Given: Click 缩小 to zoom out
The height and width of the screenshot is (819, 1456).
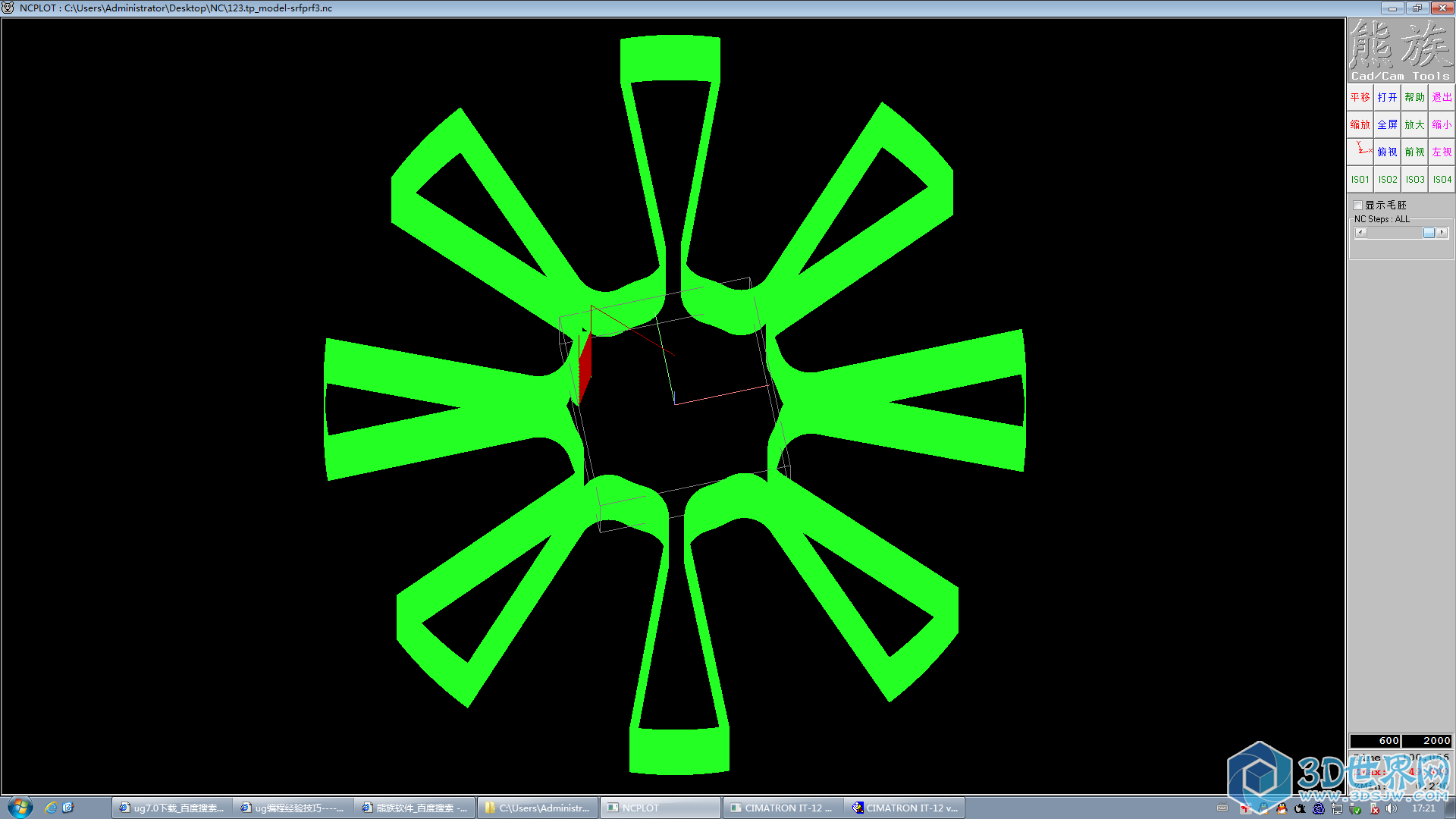Looking at the screenshot, I should [1442, 124].
